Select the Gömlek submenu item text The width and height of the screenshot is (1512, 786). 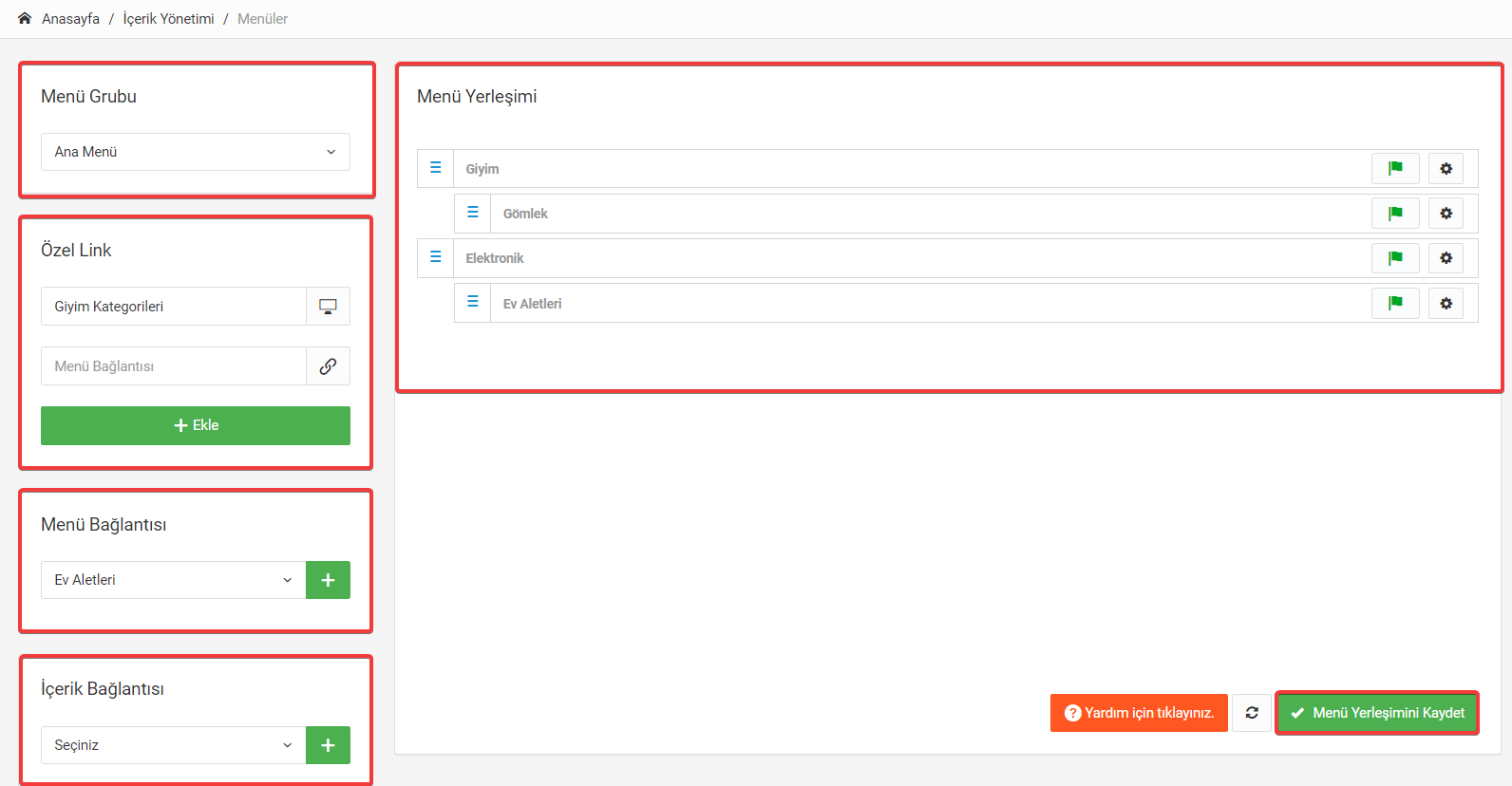[525, 214]
